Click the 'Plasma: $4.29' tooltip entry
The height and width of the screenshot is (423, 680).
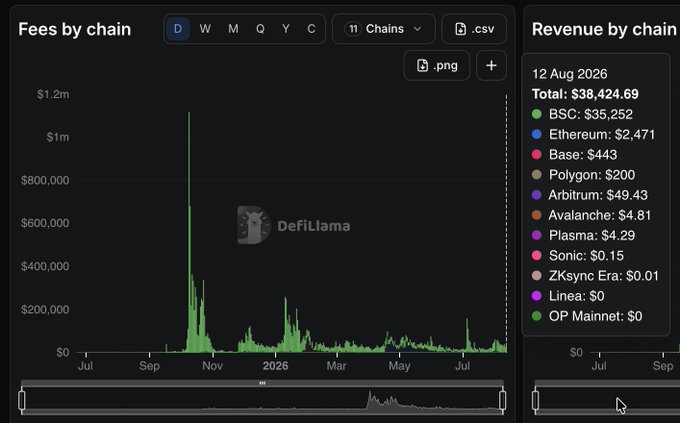click(x=592, y=235)
